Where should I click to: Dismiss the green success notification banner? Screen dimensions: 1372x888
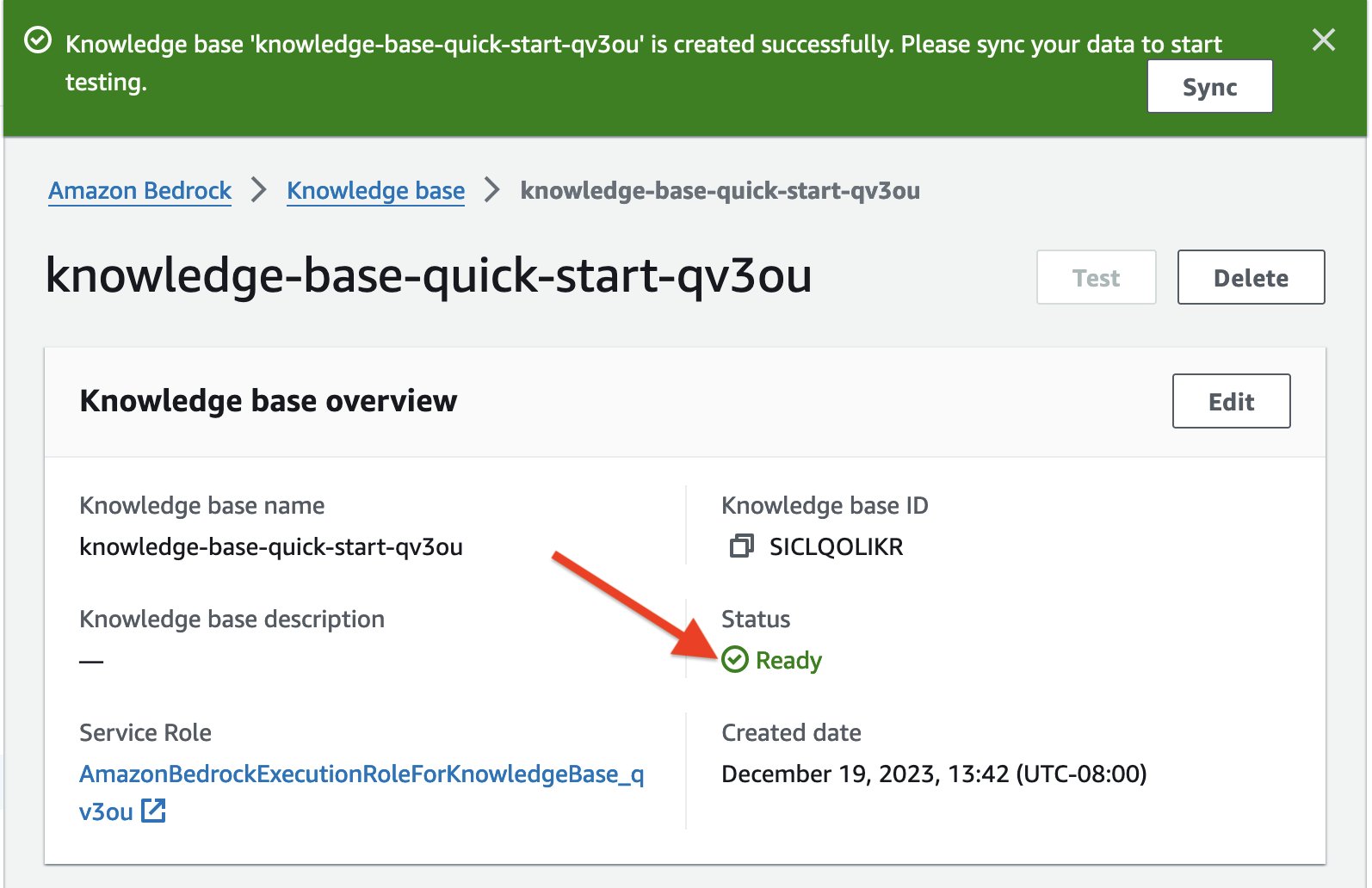click(x=1323, y=40)
